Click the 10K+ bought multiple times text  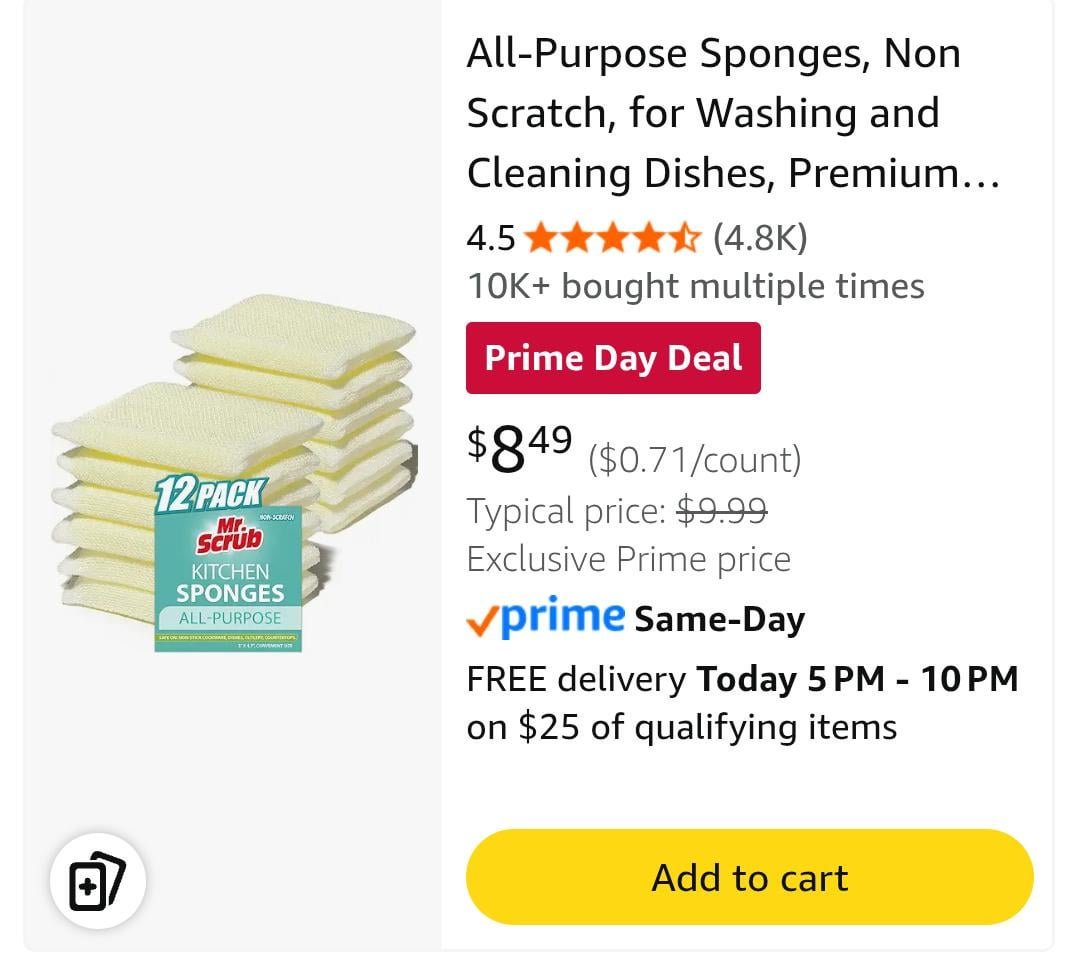coord(695,287)
